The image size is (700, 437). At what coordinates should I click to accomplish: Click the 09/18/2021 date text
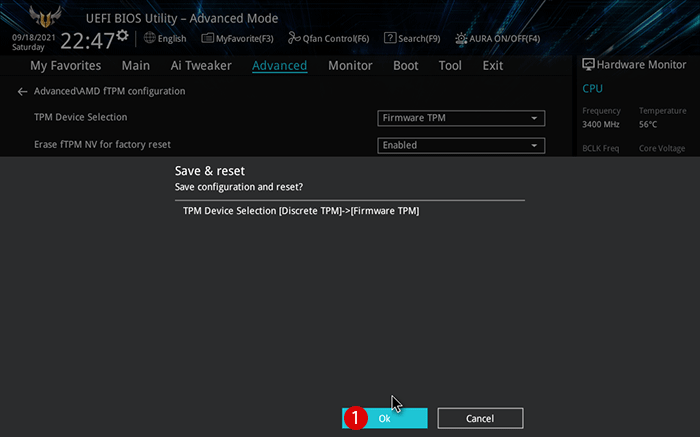click(33, 37)
